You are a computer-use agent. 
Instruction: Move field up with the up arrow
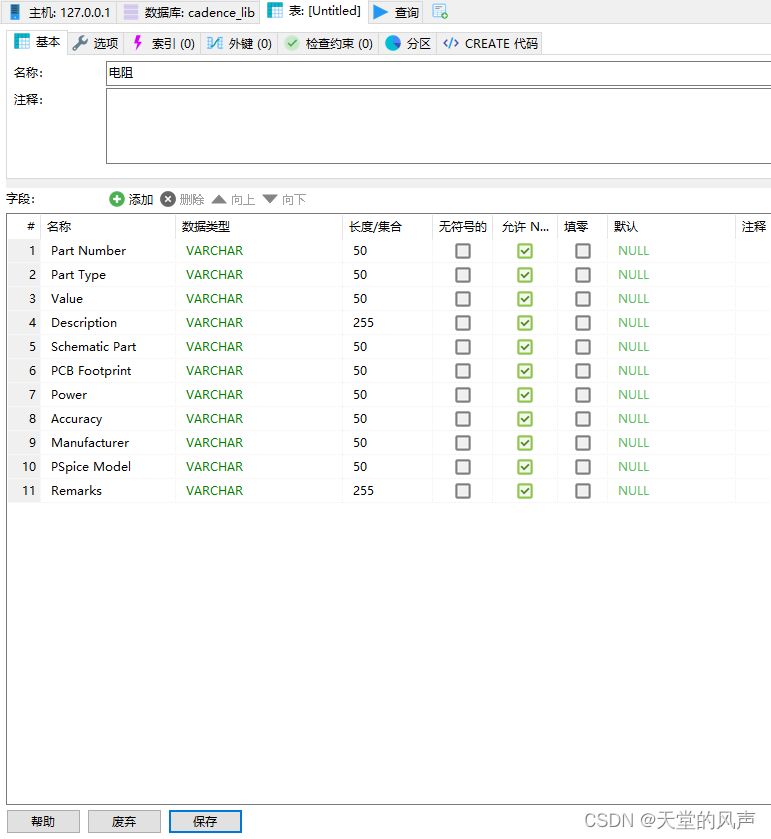point(219,199)
